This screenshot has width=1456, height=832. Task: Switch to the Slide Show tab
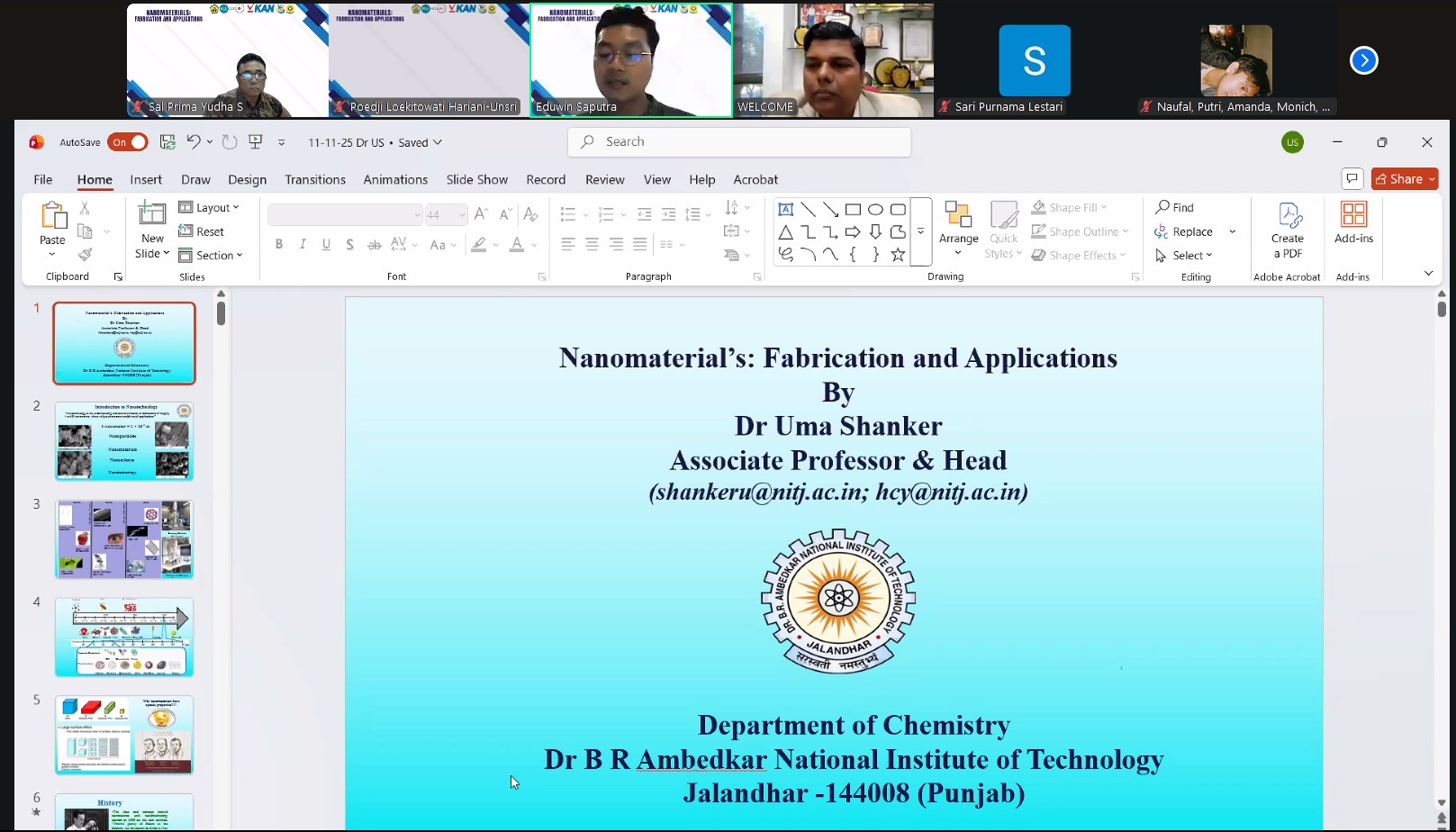[x=476, y=179]
